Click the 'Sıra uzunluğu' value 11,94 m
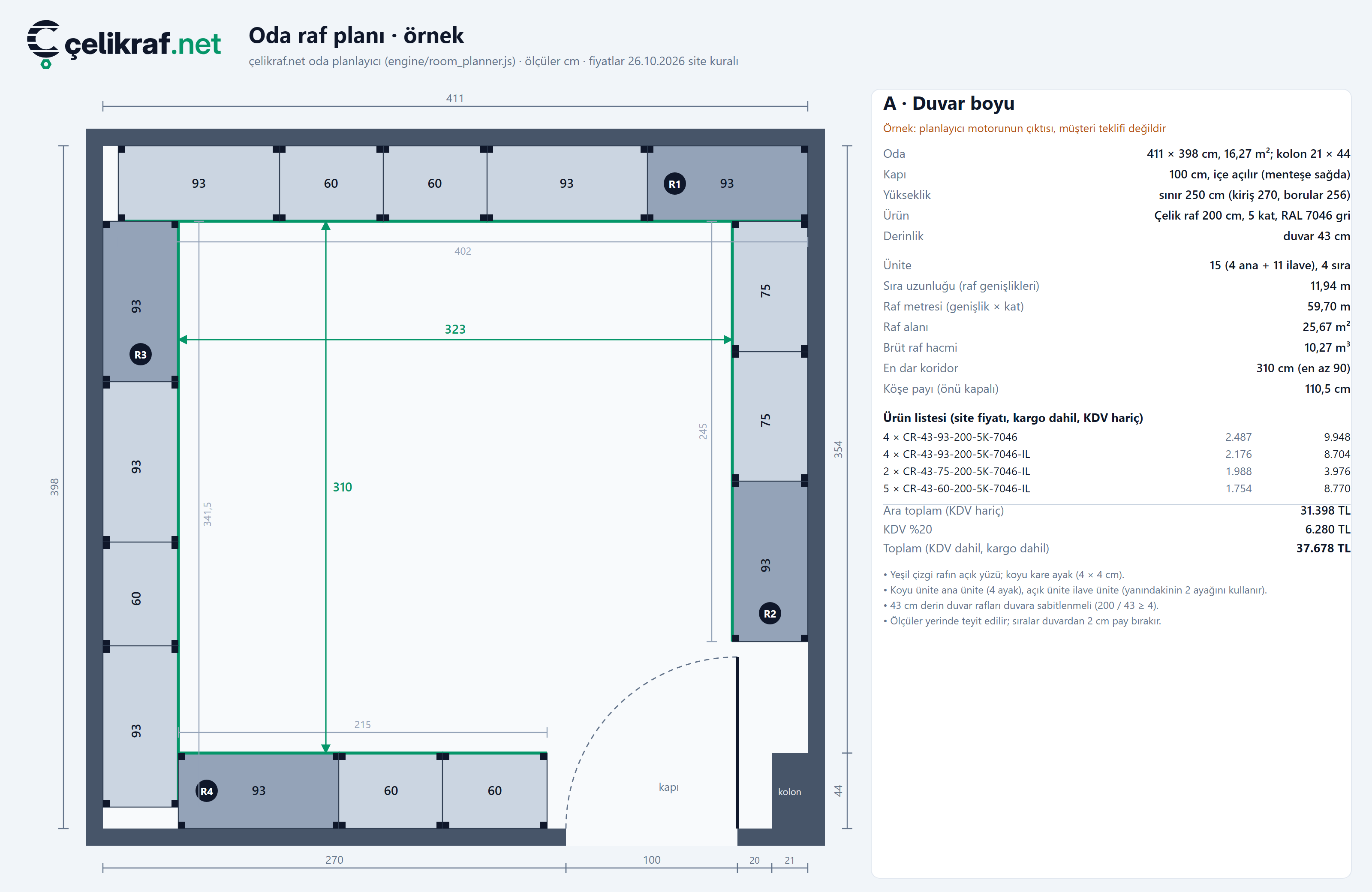This screenshot has width=1372, height=892. 1330,286
